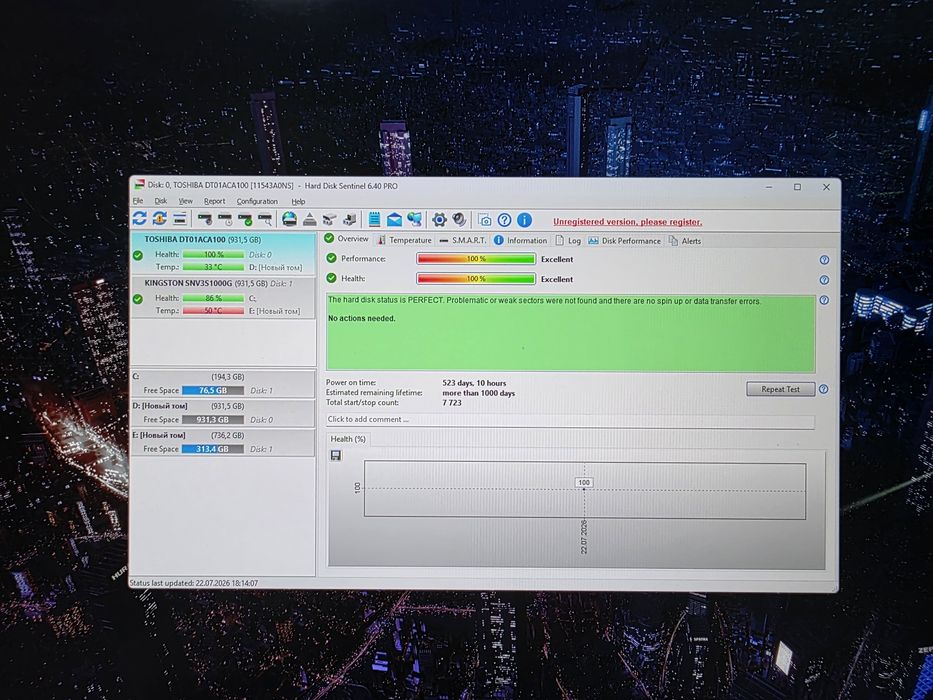Click the 'No actions needed.' status text
This screenshot has width=933, height=700.
[362, 318]
